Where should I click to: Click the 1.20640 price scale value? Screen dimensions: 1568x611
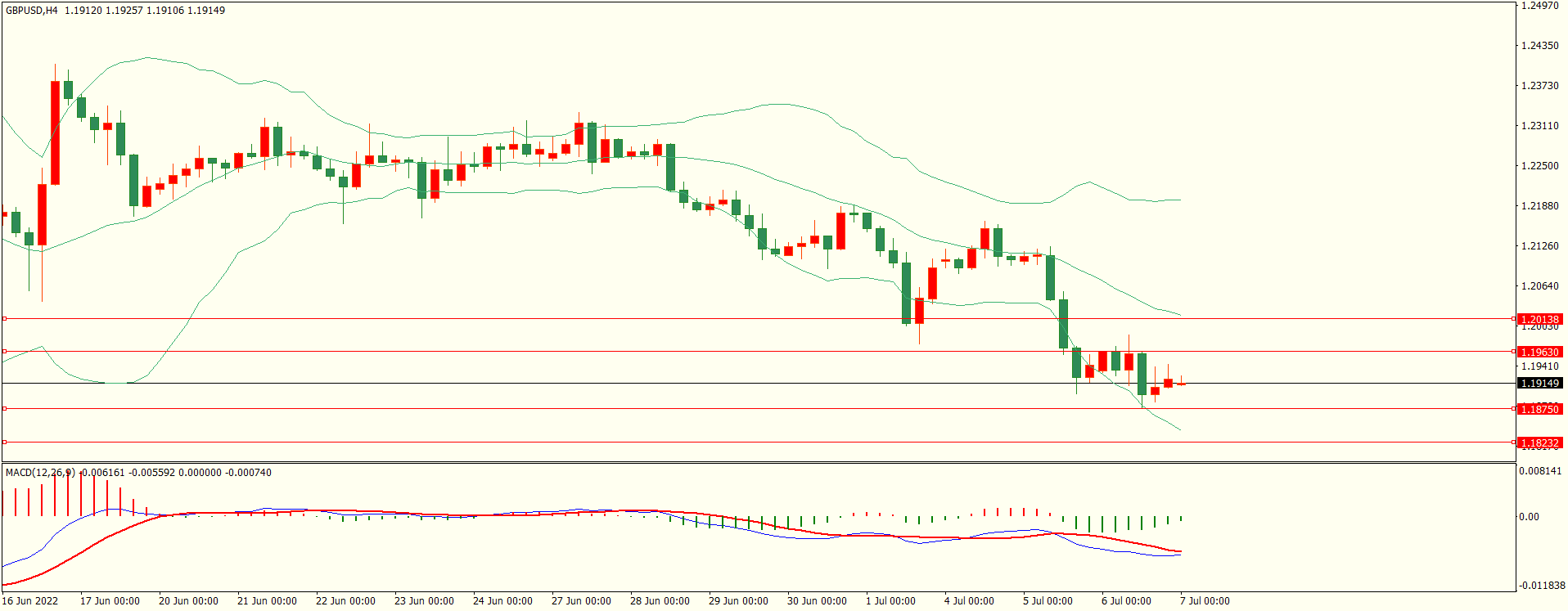click(1539, 286)
